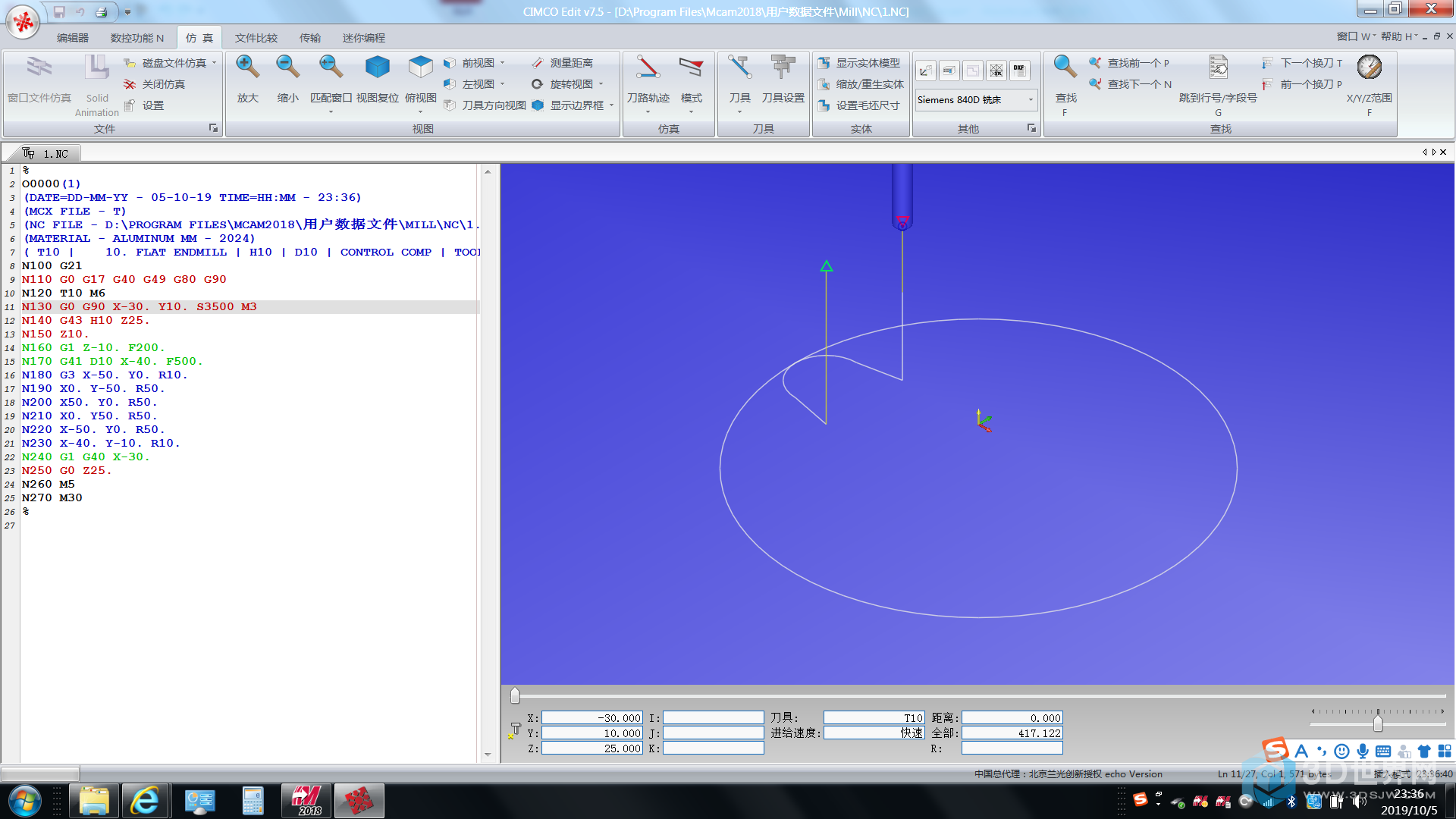Click the rotate view (旋转视图) icon

tap(538, 84)
